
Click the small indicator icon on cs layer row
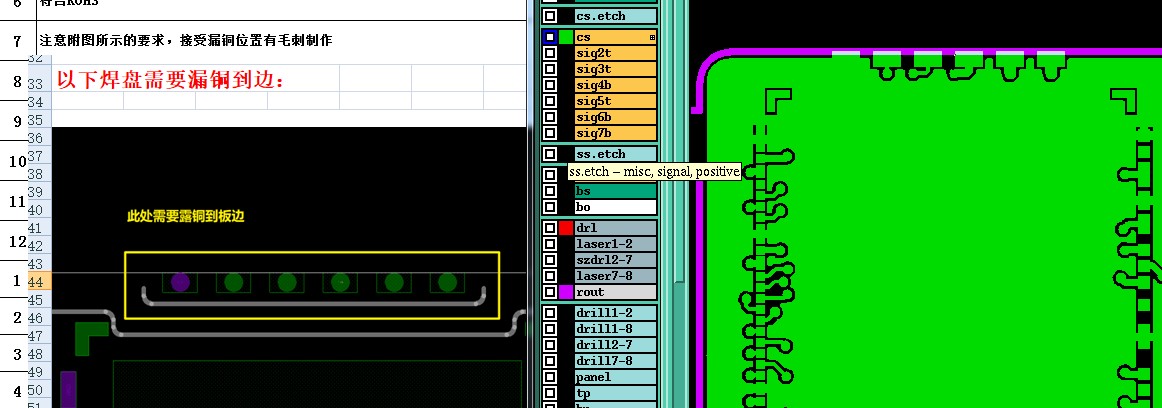coord(652,37)
